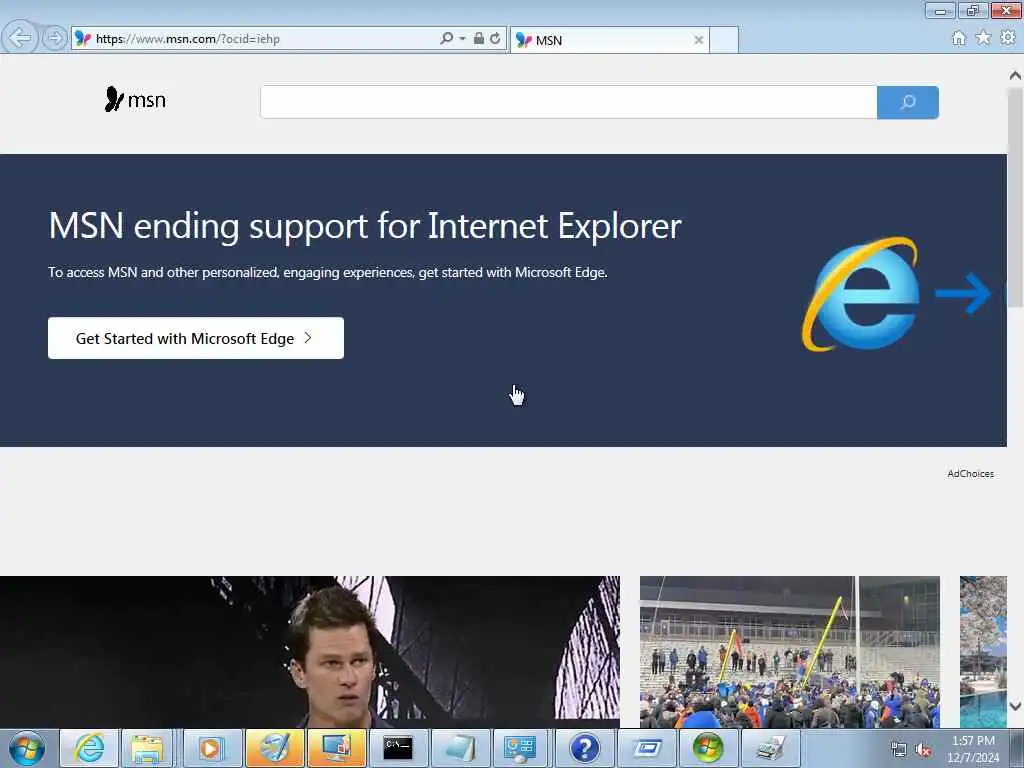Open the blue Help question mark taskbar icon
This screenshot has width=1024, height=768.
(x=584, y=748)
